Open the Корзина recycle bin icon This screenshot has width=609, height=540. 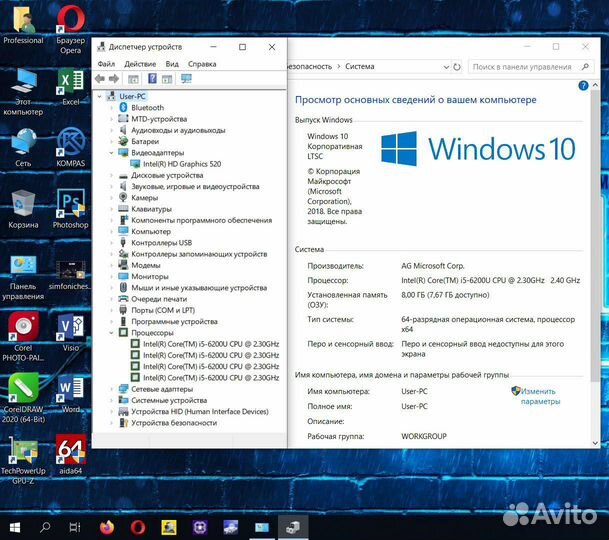click(x=23, y=209)
